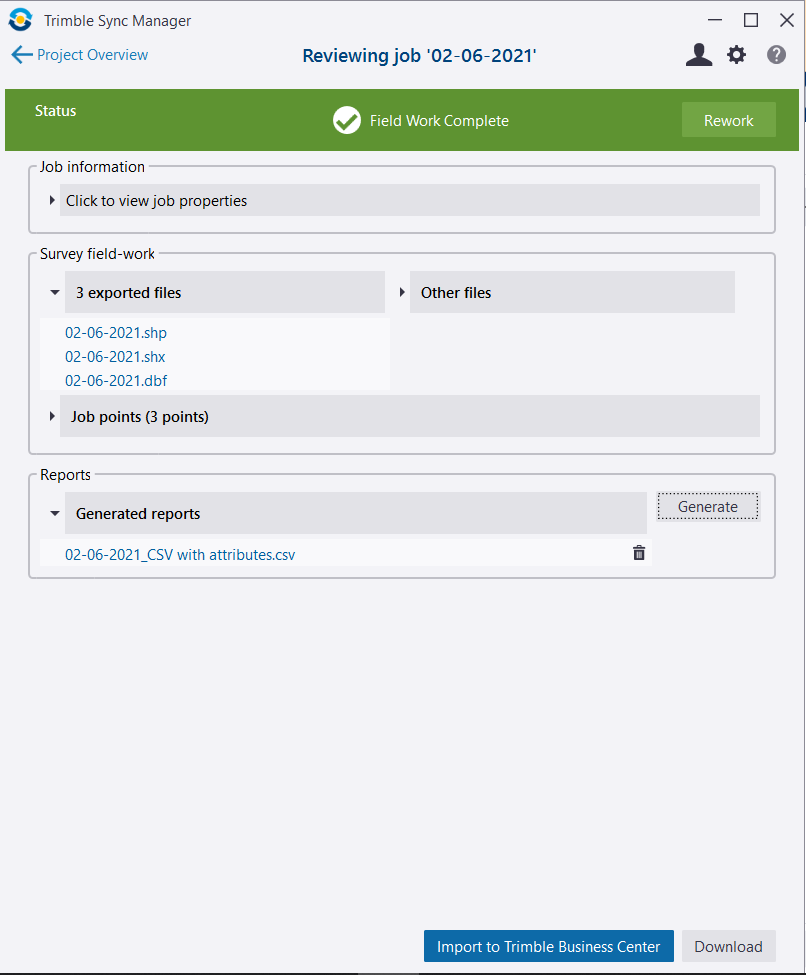Click Import to Trimble Business Center

click(x=549, y=946)
